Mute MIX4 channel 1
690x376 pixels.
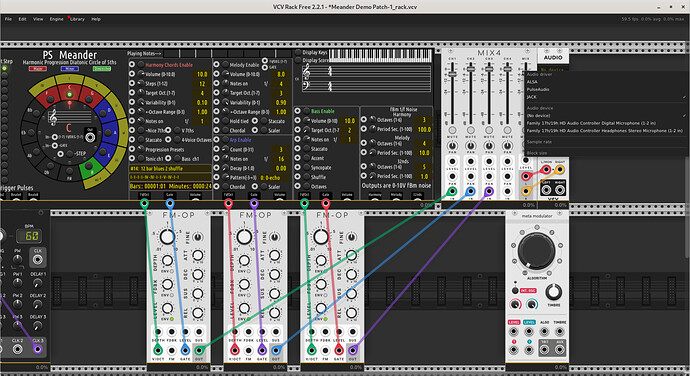pyautogui.click(x=452, y=130)
